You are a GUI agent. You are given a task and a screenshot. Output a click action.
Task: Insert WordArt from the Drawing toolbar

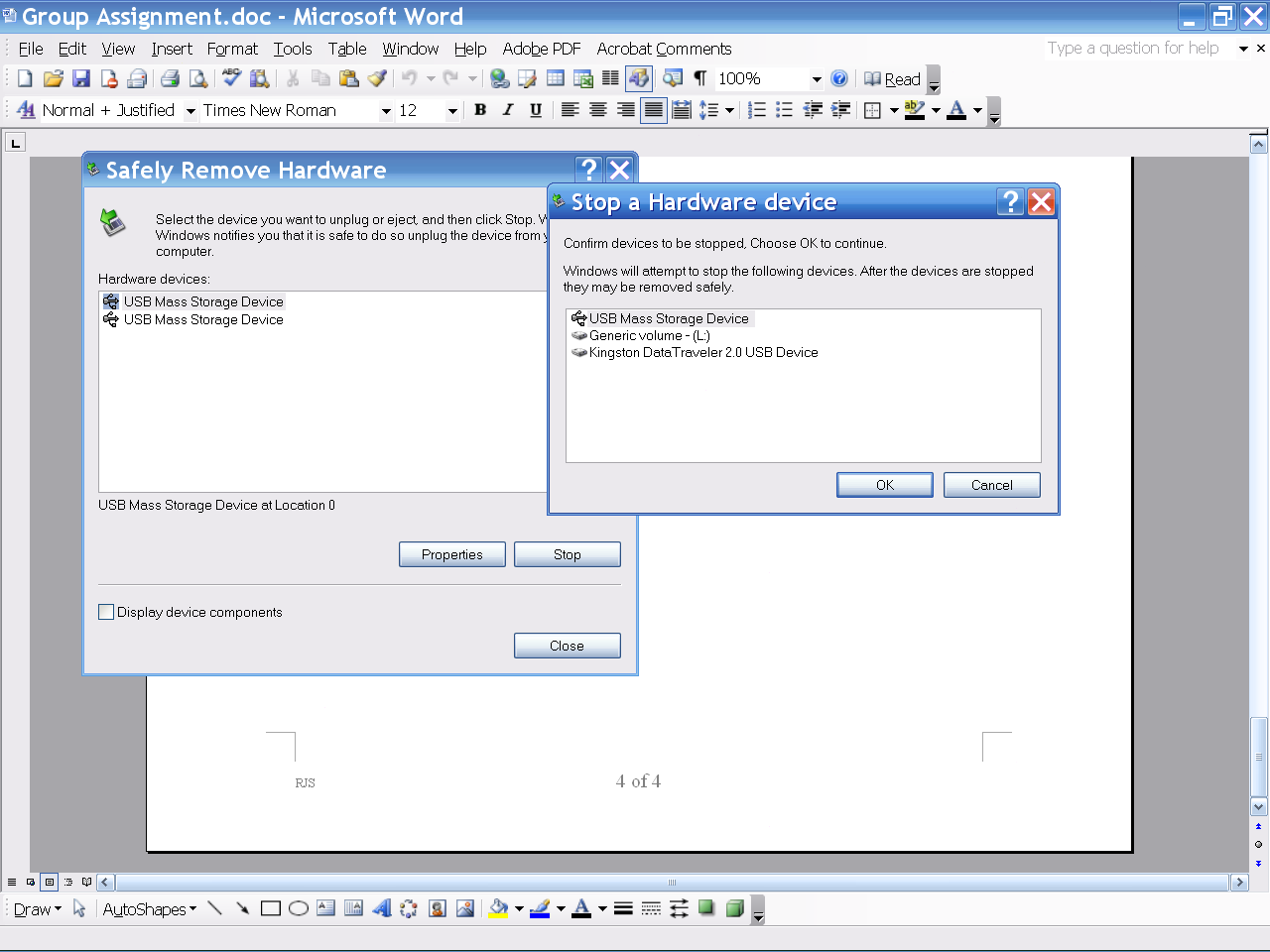point(382,908)
